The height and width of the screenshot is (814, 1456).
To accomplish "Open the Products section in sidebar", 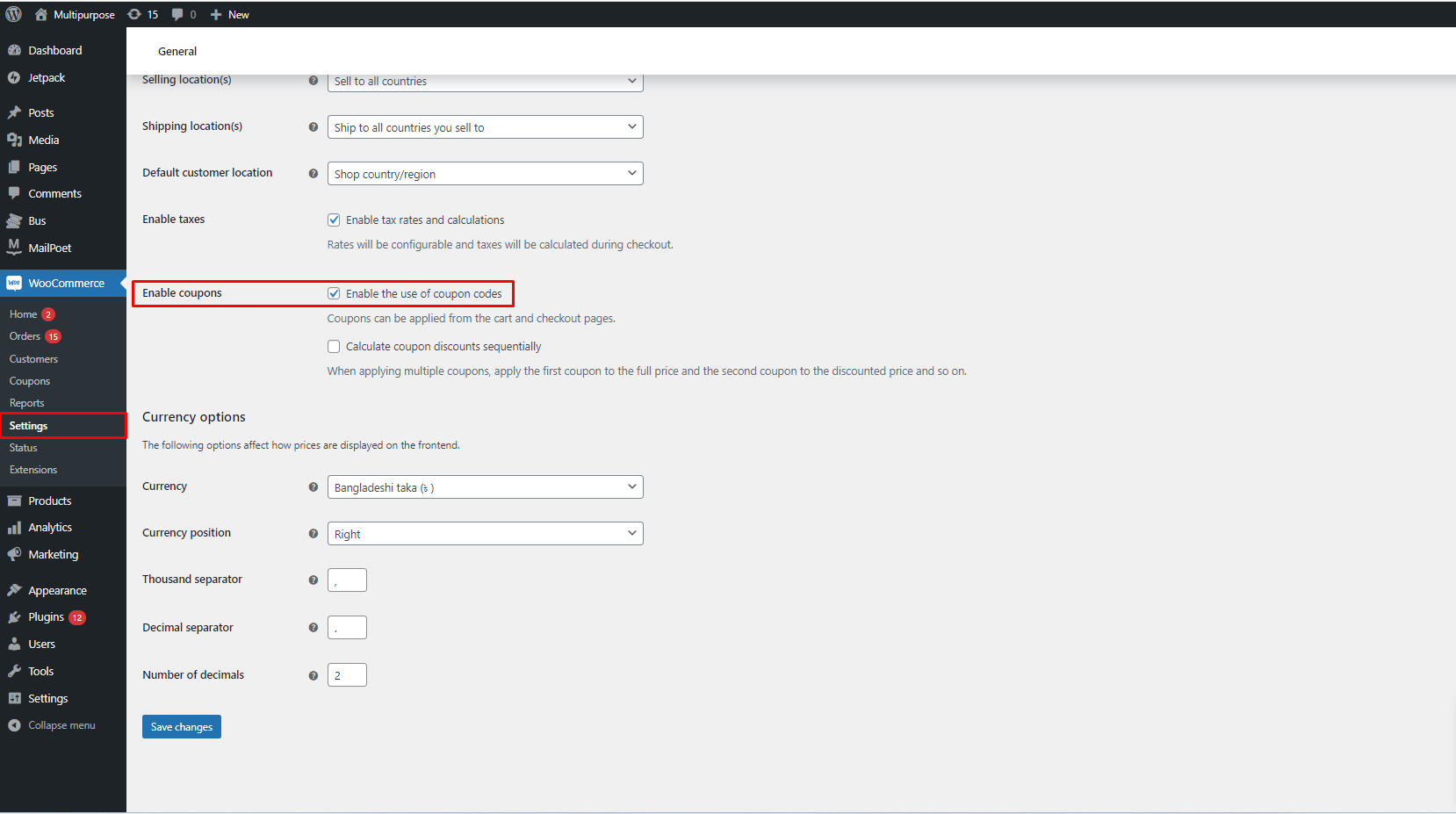I will coord(49,501).
